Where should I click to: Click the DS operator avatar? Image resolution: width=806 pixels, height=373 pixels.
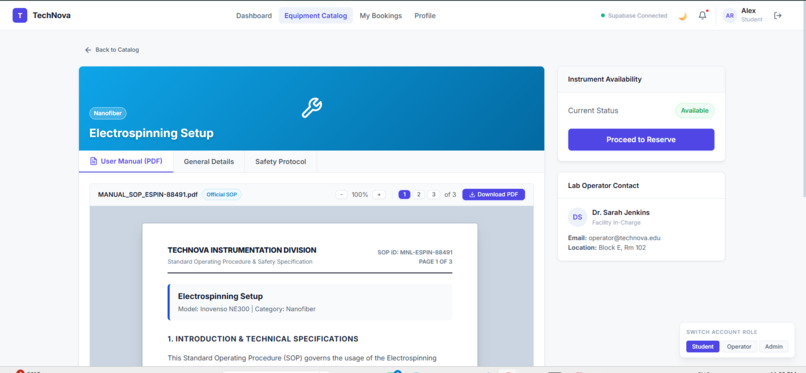[577, 217]
